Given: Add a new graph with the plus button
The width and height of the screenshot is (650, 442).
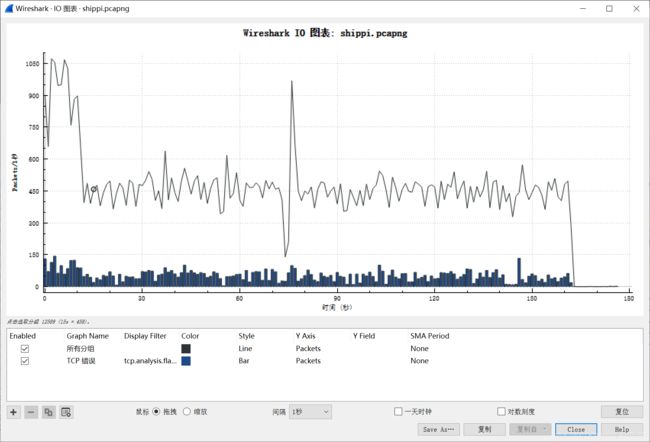Looking at the screenshot, I should (x=14, y=412).
